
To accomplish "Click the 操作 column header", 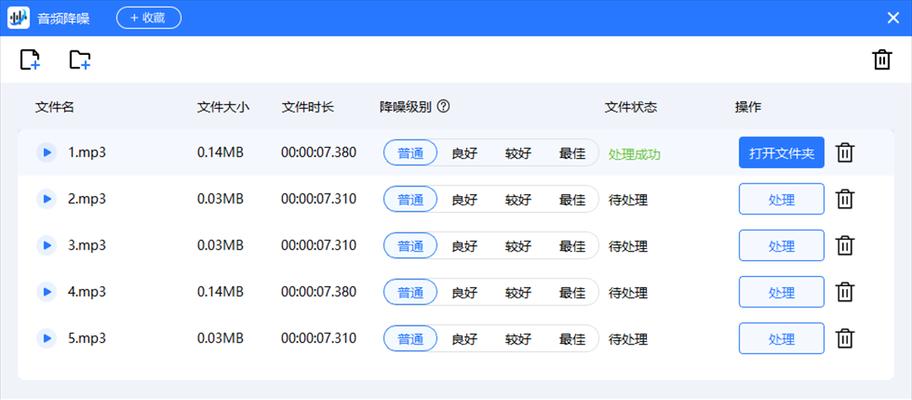I will pos(748,107).
